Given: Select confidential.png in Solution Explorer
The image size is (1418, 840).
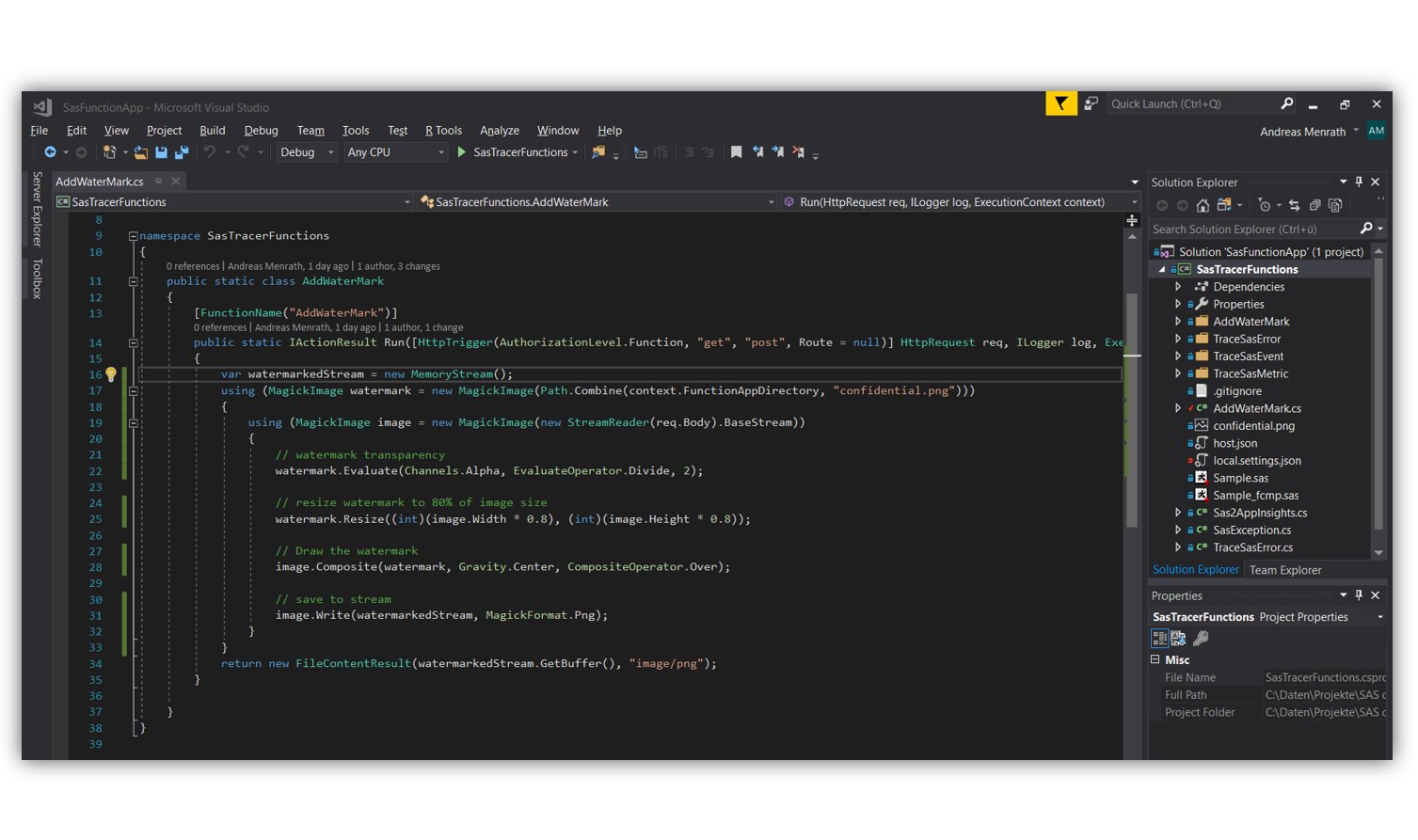Looking at the screenshot, I should (x=1253, y=426).
